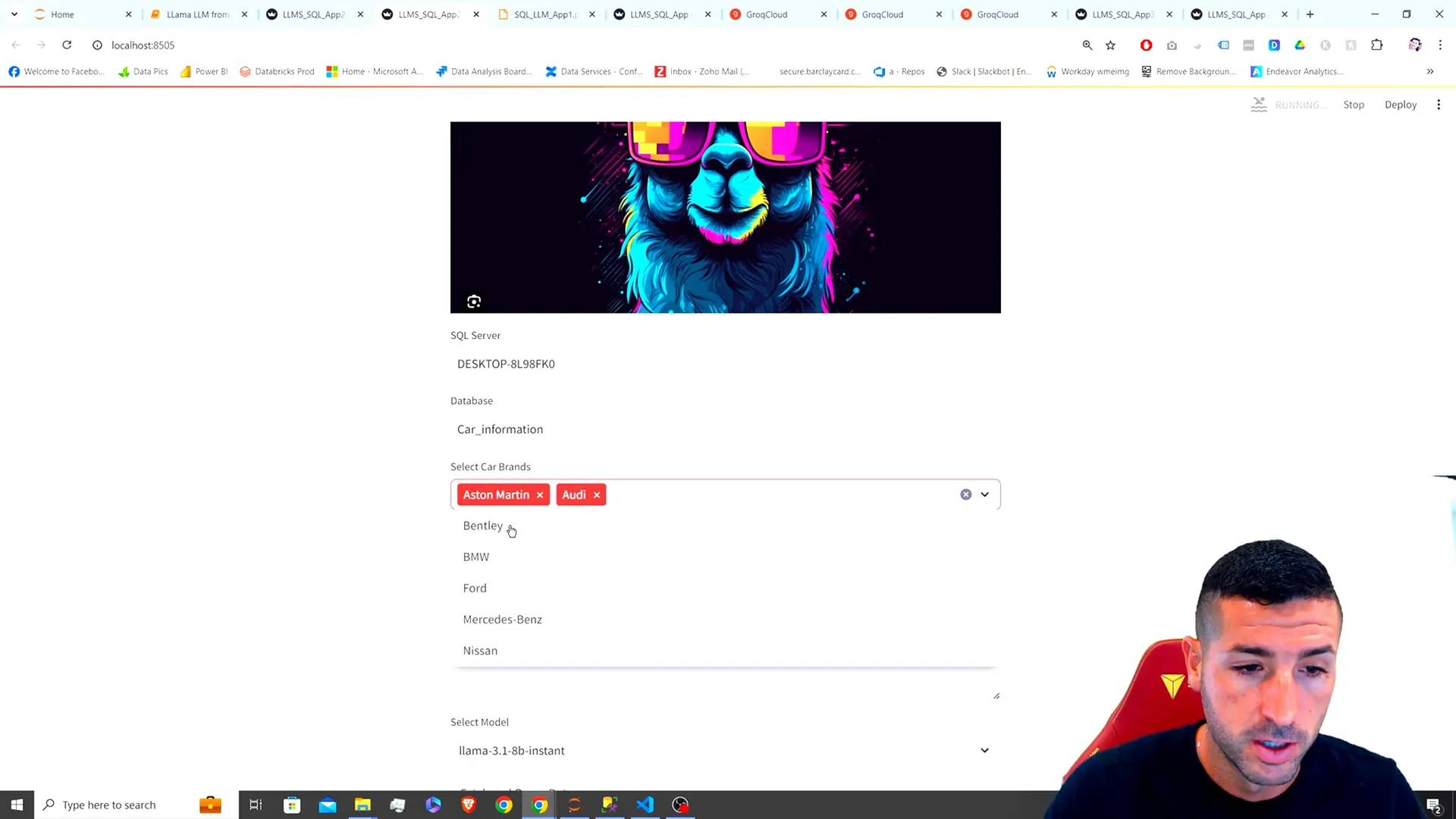Click the screenshot capture icon on banner
The width and height of the screenshot is (1456, 819).
474,301
